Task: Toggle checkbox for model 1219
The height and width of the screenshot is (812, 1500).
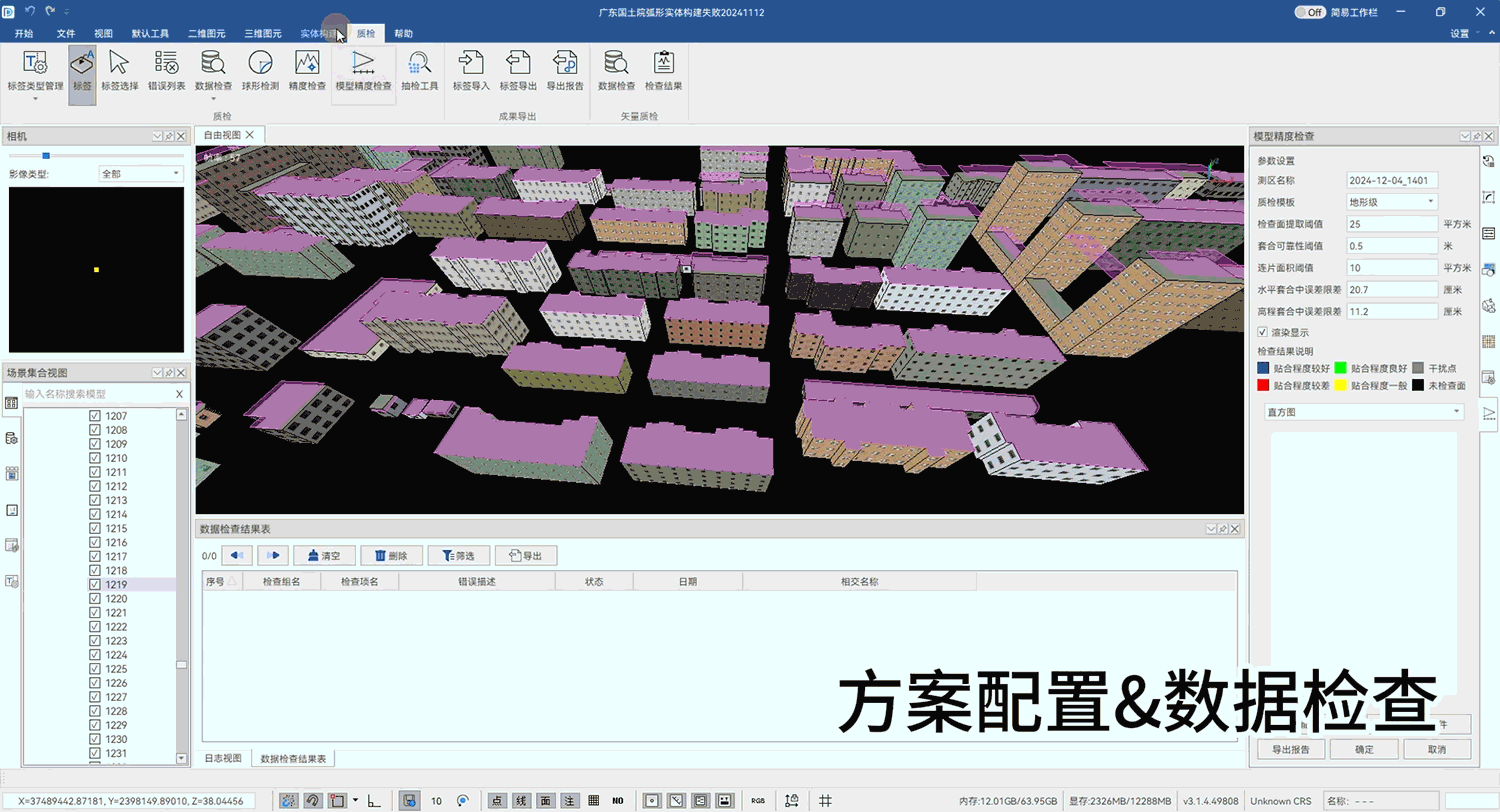Action: coord(95,584)
